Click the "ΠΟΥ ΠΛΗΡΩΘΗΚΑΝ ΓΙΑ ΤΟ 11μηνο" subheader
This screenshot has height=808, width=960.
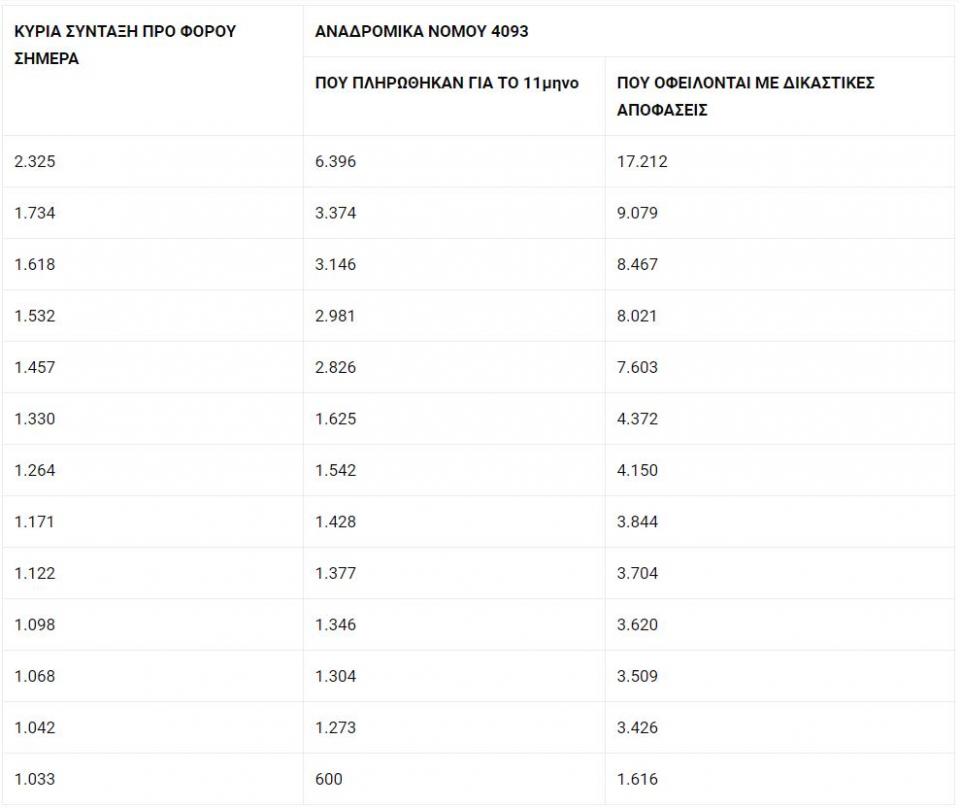447,83
